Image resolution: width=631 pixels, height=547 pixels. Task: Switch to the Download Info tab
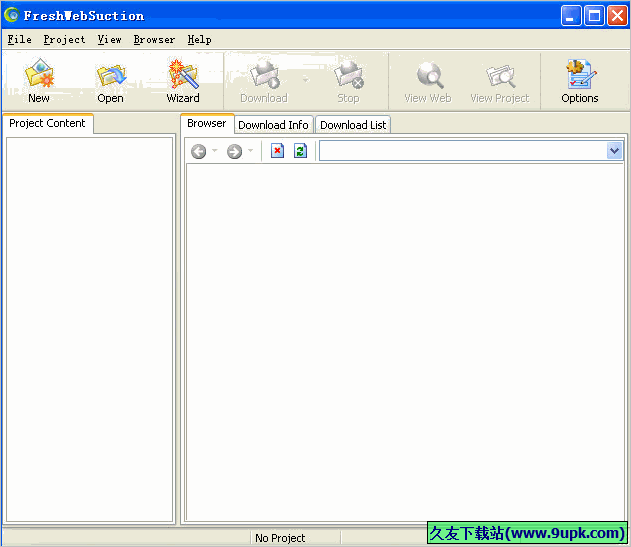click(273, 125)
